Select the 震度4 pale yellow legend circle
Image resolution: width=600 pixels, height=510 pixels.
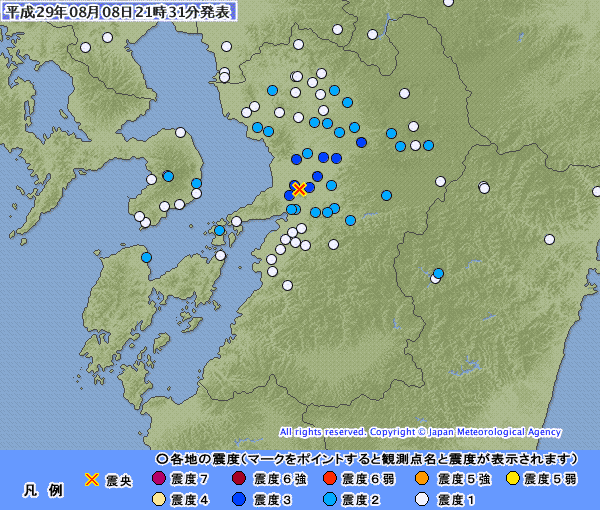[159, 499]
